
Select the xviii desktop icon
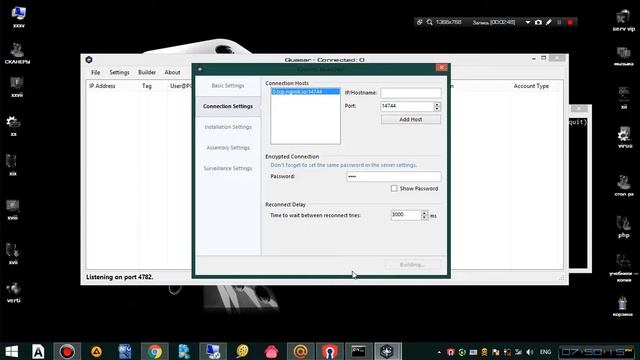(12, 209)
